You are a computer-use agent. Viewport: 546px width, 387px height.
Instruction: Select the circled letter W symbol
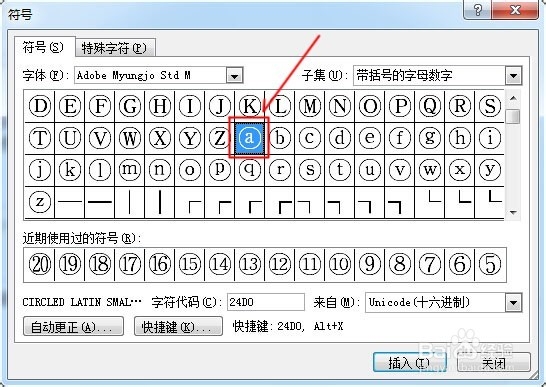pos(130,138)
